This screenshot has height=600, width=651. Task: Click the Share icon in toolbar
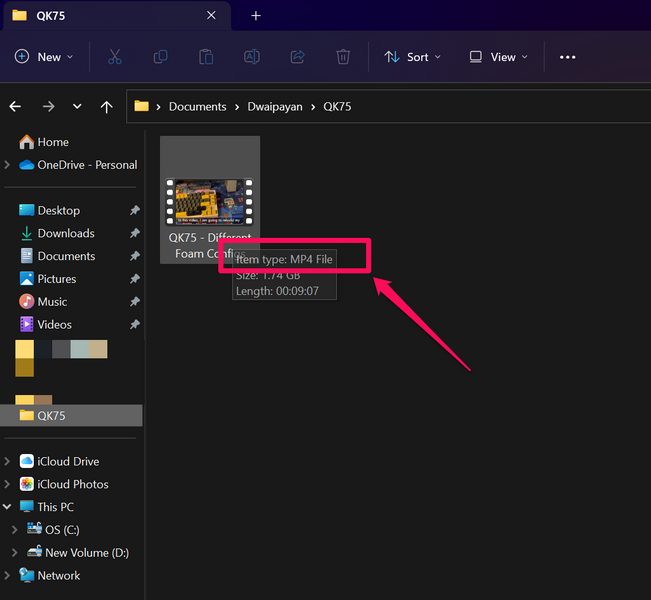point(298,57)
